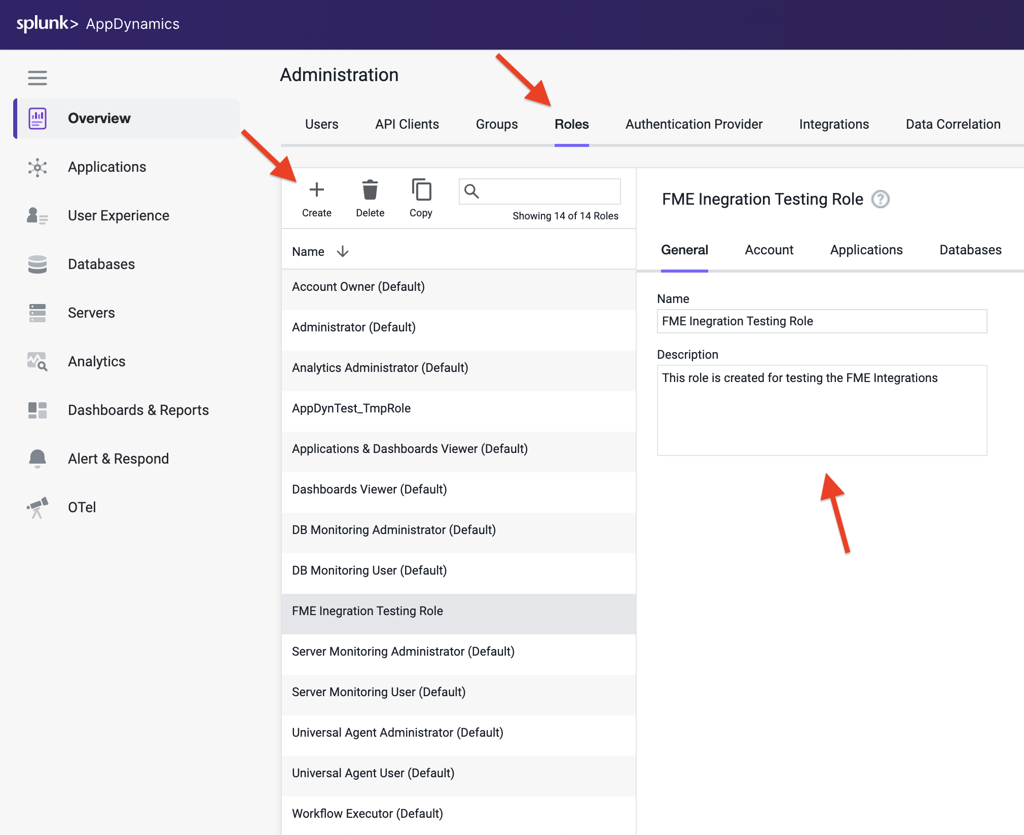Open help for FME Inegration Testing Role
The width and height of the screenshot is (1024, 835).
880,199
